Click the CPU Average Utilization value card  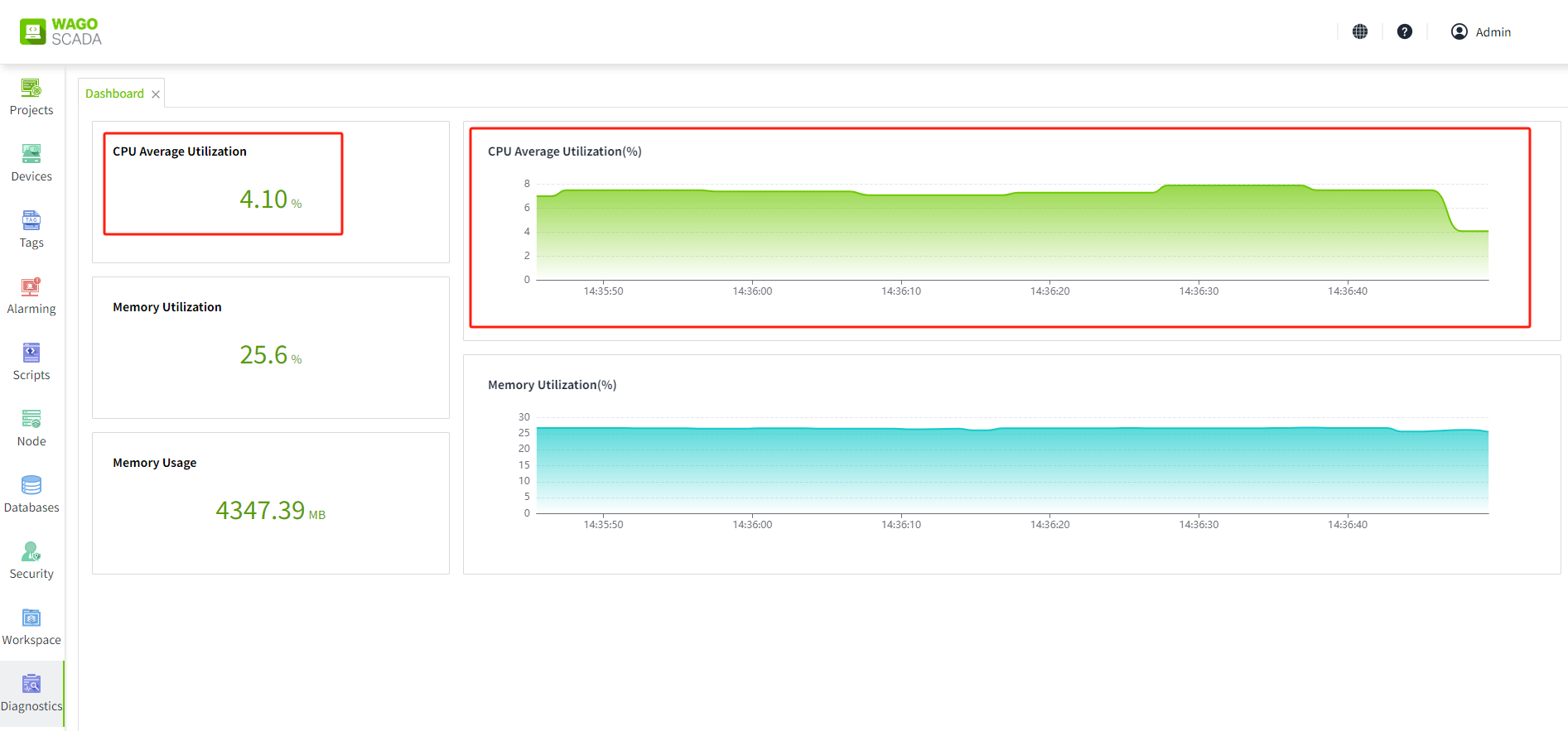[223, 184]
